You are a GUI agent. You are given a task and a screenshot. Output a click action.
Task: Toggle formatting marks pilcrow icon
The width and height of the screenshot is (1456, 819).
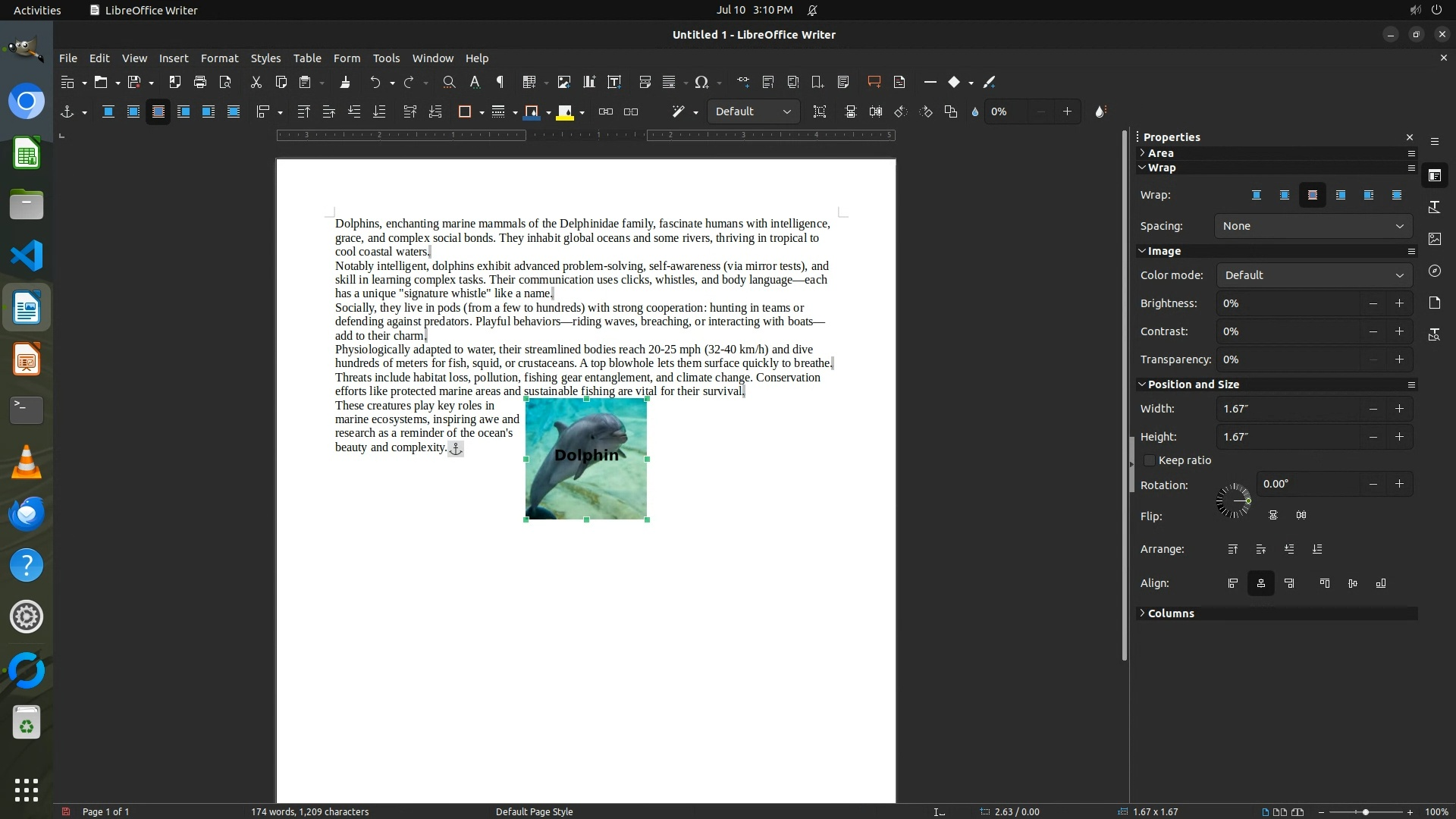500,82
